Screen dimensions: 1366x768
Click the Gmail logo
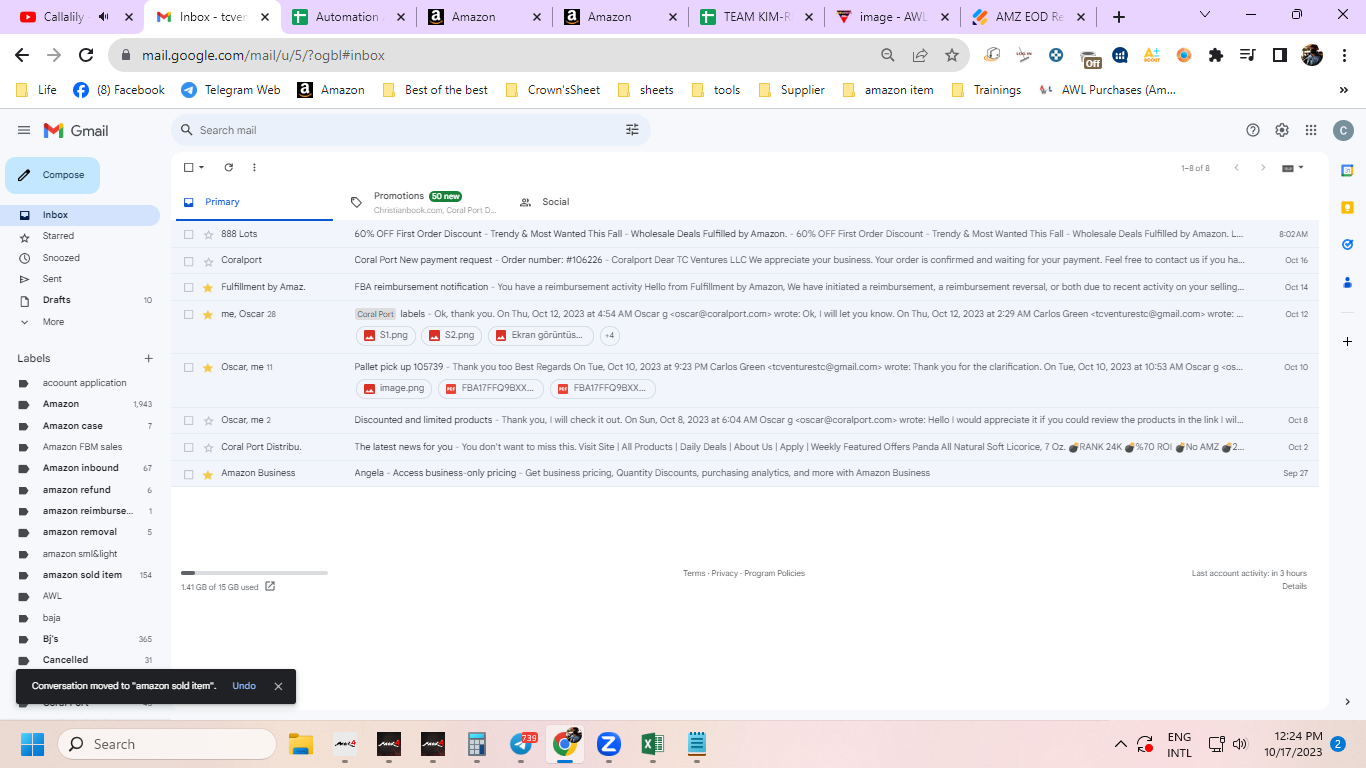coord(76,130)
